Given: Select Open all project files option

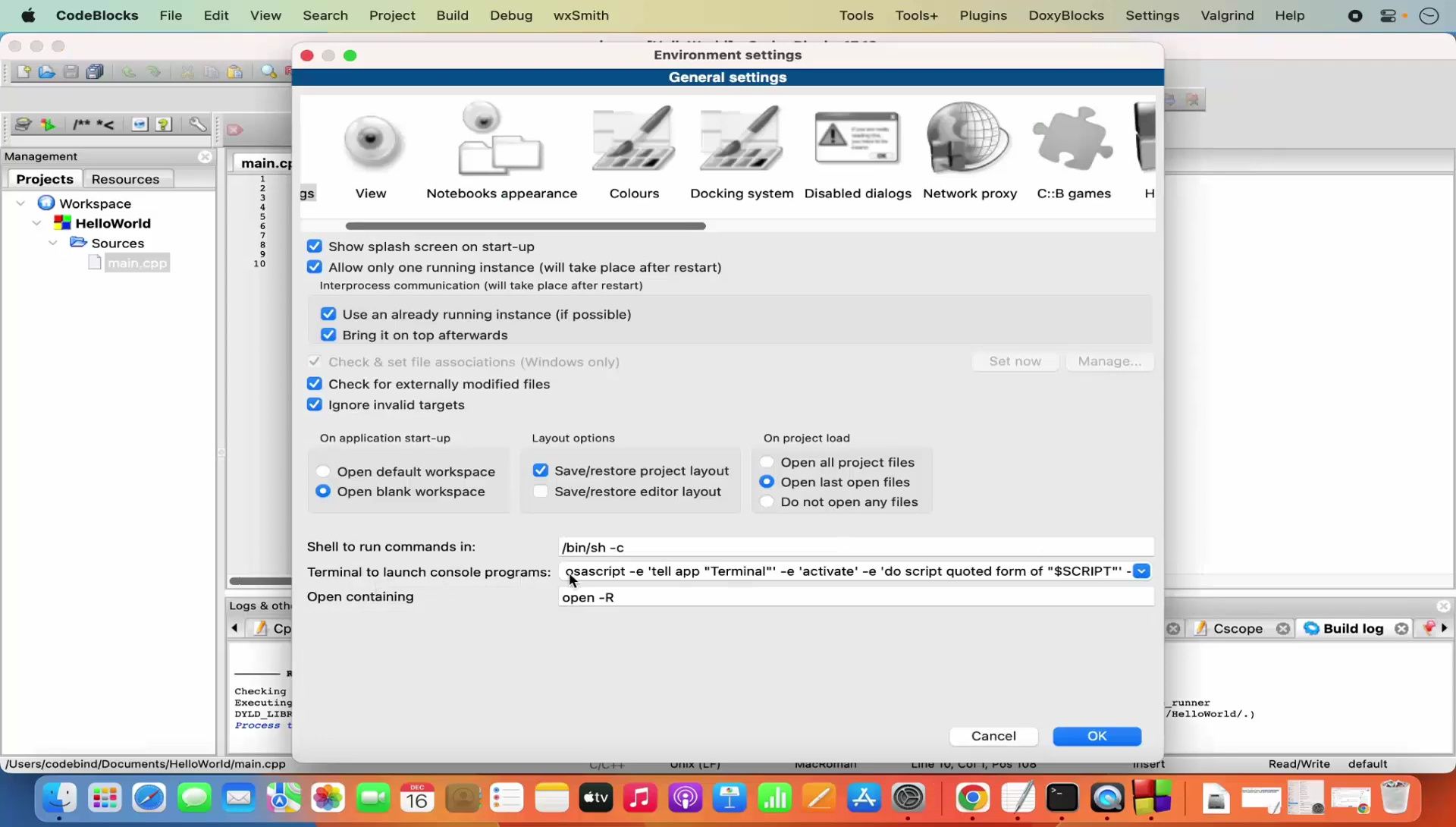Looking at the screenshot, I should click(767, 462).
